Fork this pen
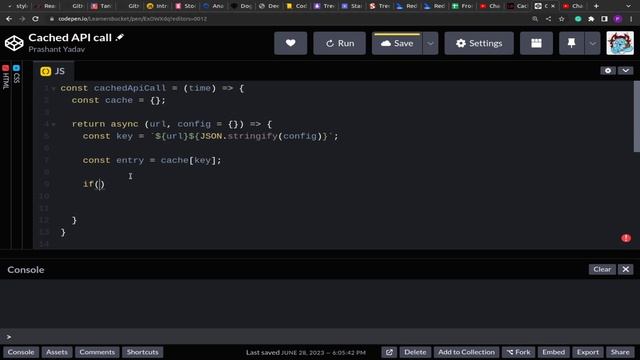This screenshot has height=360, width=640. pyautogui.click(x=518, y=352)
